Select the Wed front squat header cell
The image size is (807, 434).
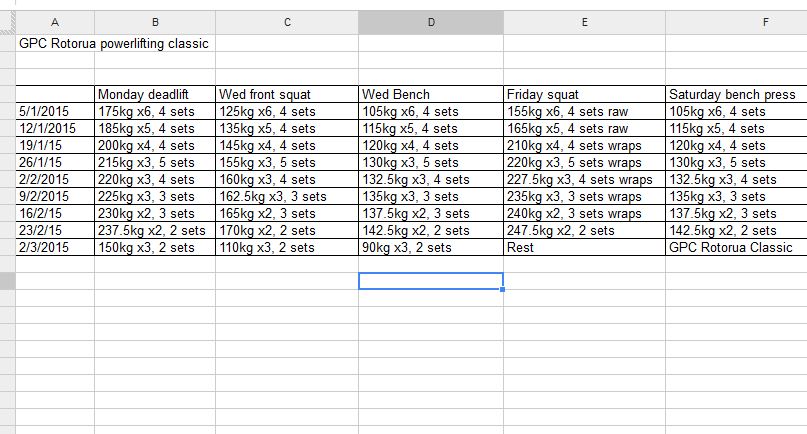[287, 95]
